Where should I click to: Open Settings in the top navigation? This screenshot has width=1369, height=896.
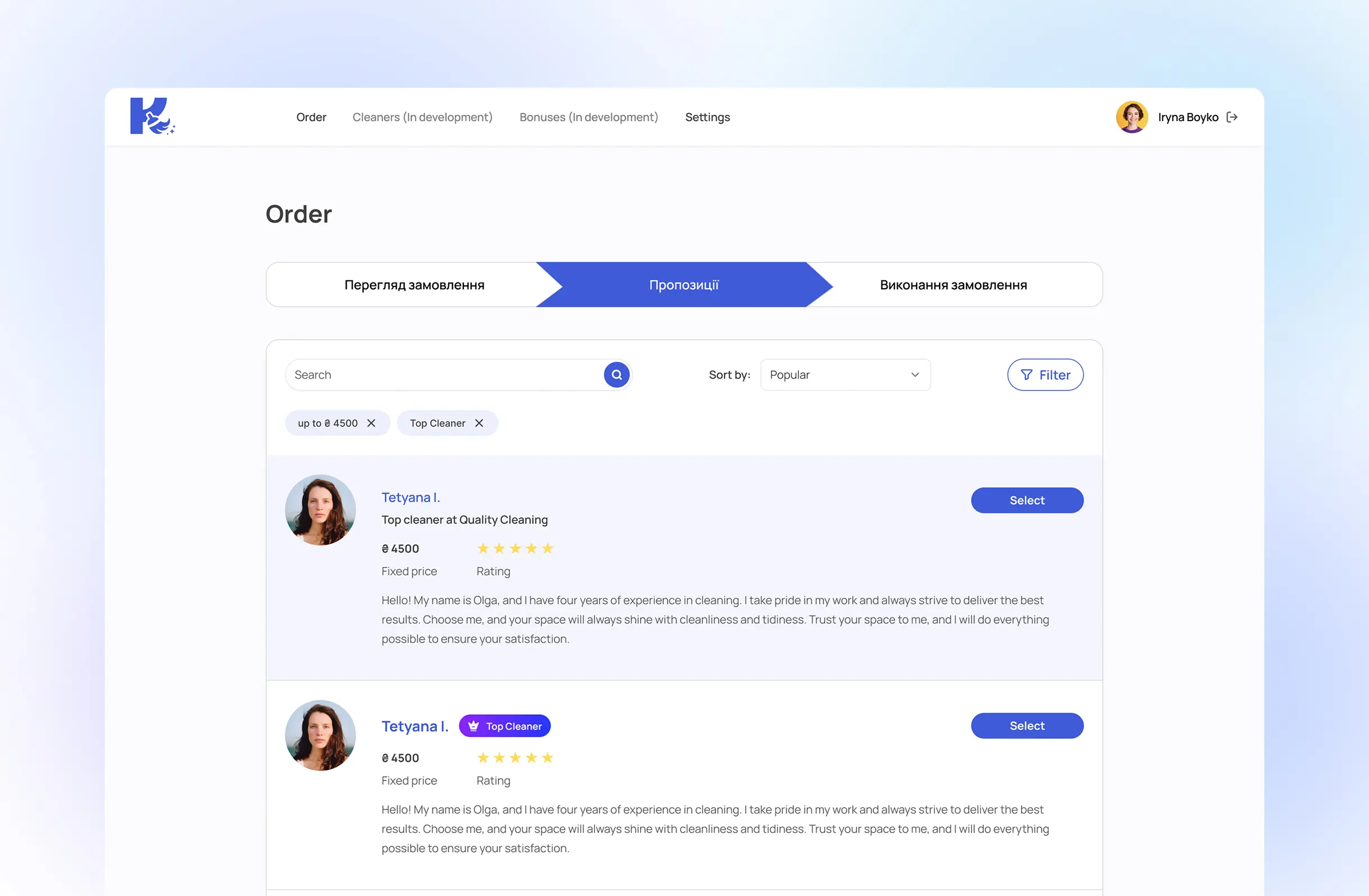[x=707, y=117]
